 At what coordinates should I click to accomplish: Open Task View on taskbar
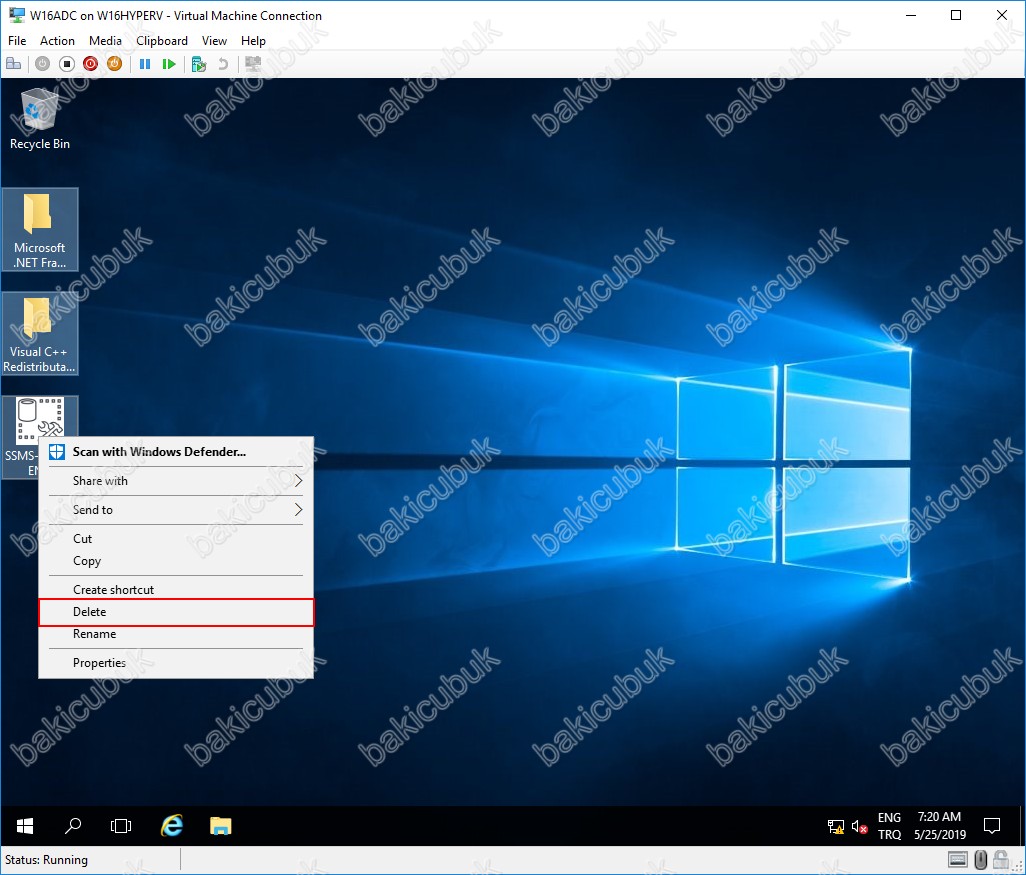pyautogui.click(x=121, y=826)
